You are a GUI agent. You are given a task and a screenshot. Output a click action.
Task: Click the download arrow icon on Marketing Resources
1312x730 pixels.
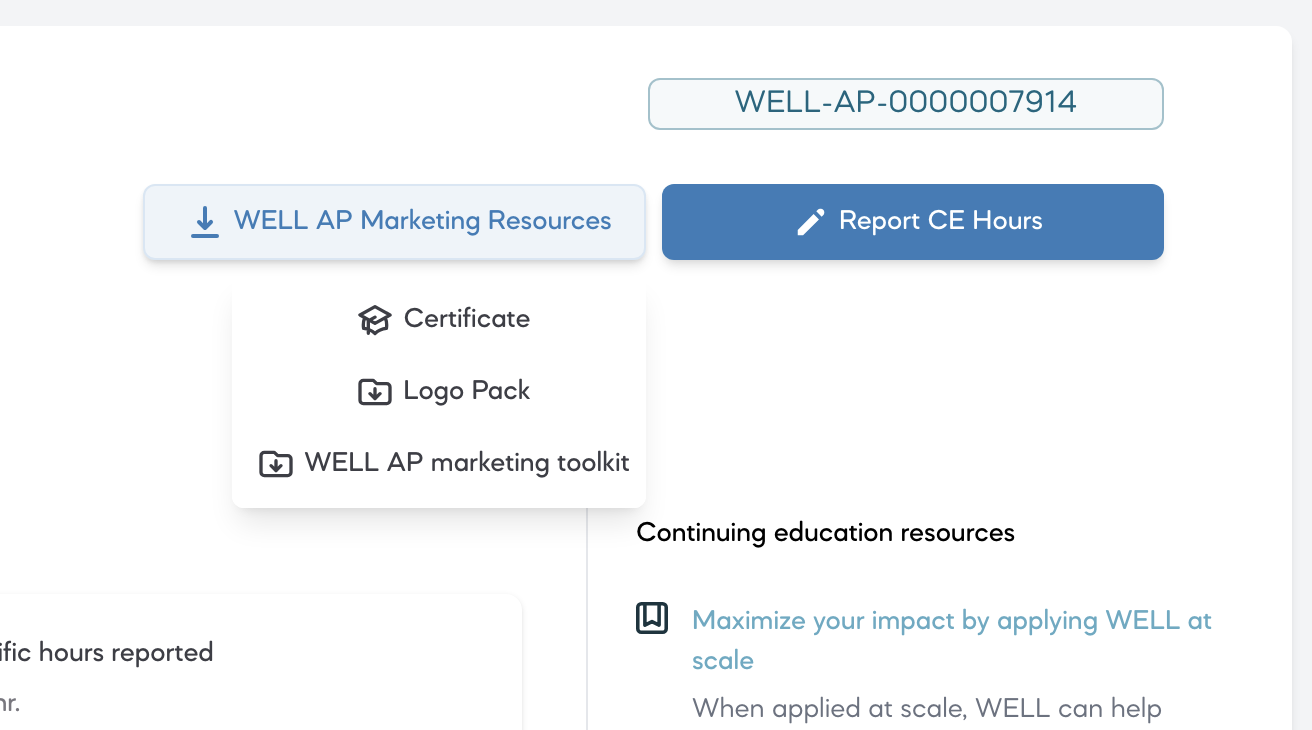point(204,222)
